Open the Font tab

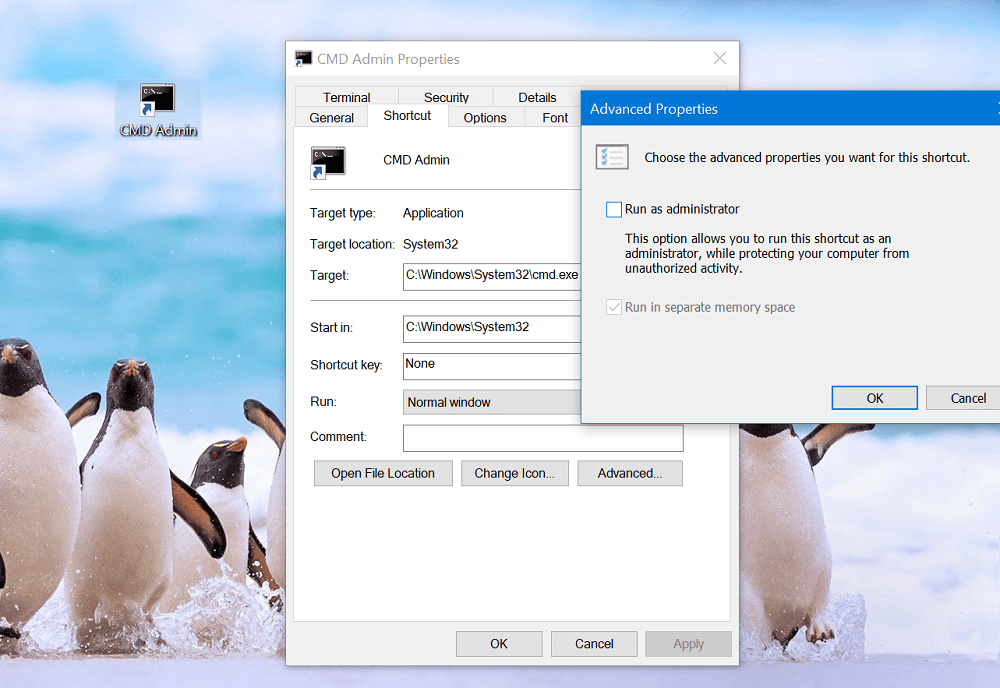(x=555, y=117)
